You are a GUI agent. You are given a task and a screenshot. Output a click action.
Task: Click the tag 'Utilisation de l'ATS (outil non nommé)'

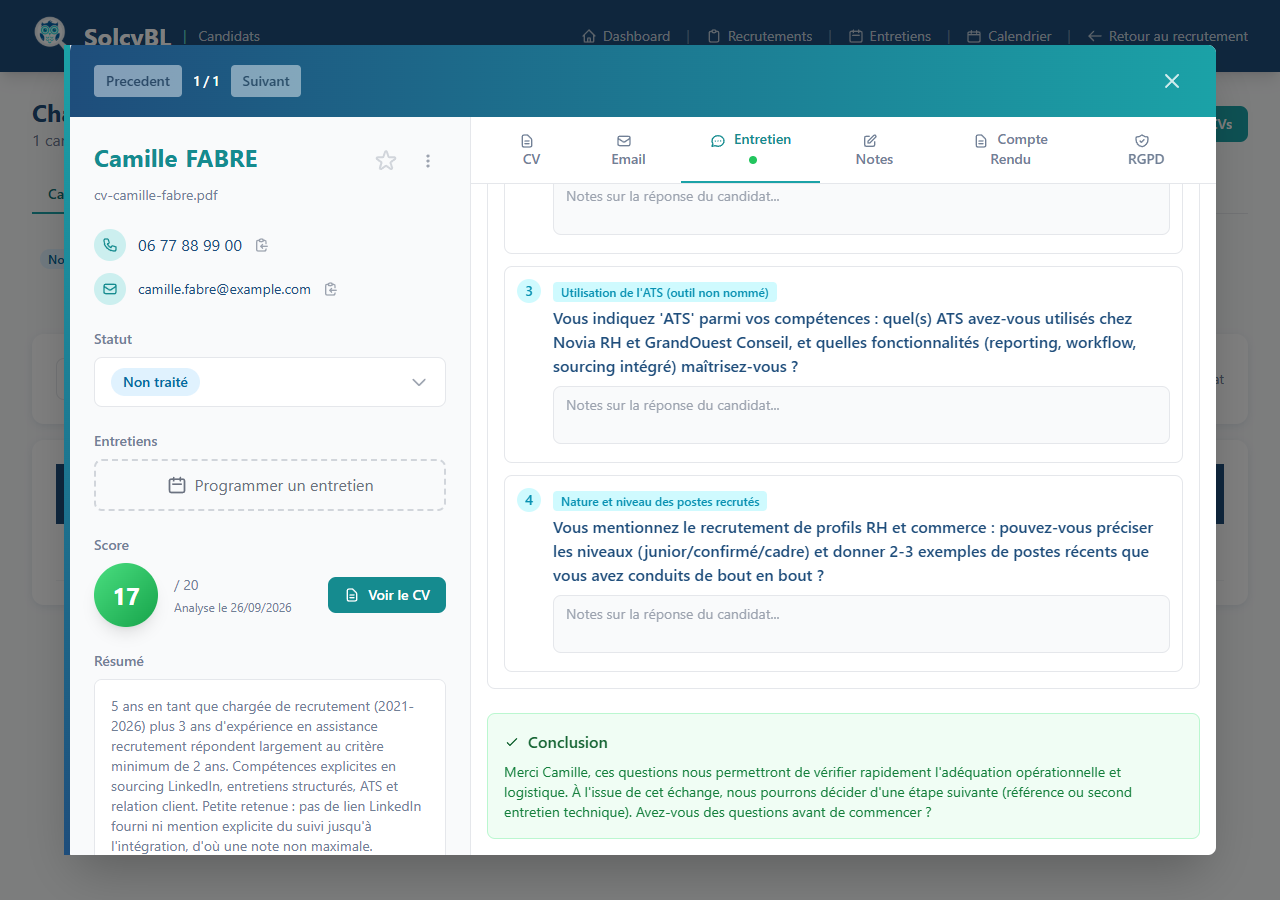[x=665, y=292]
